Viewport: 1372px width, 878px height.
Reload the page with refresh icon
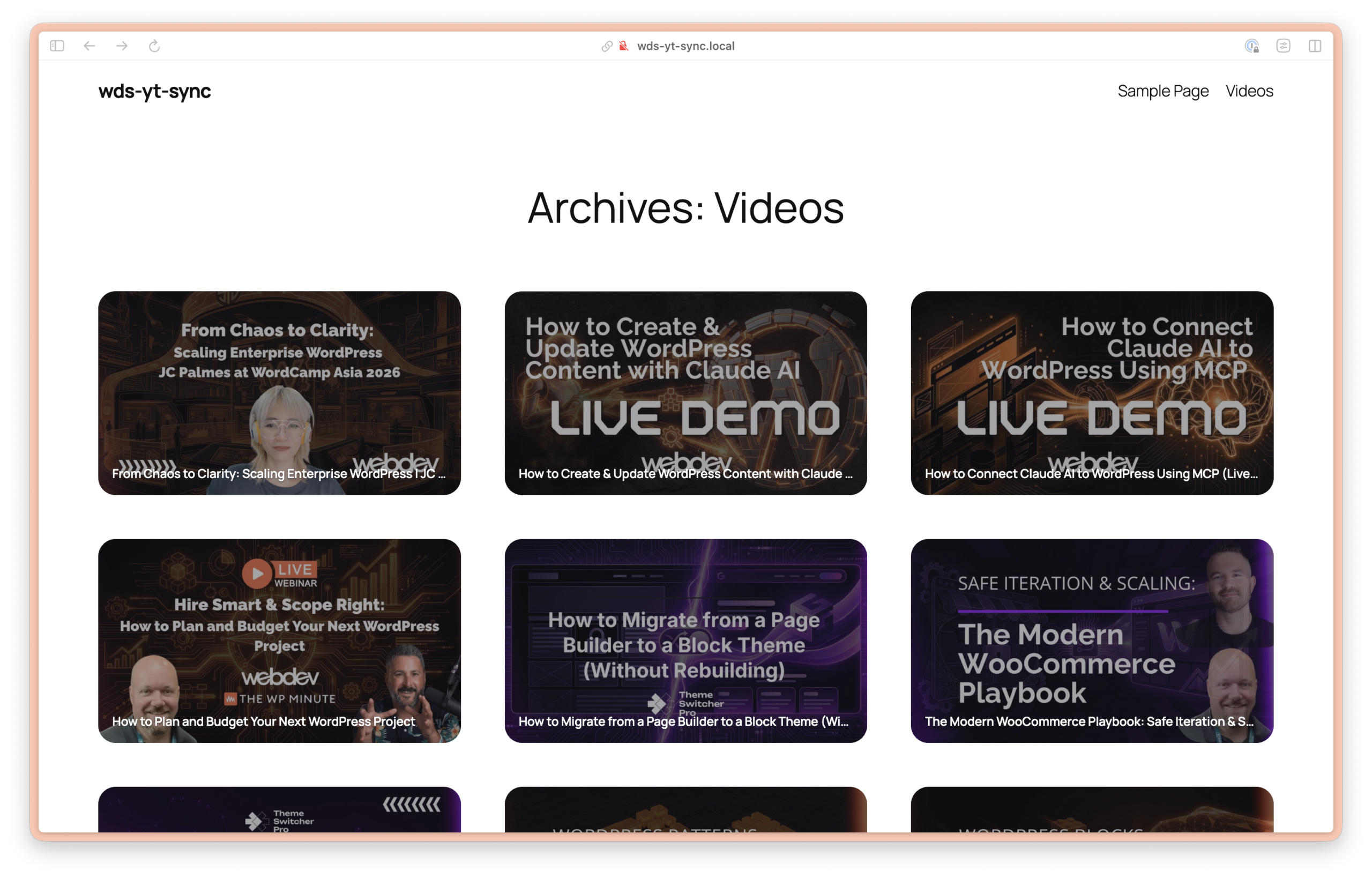click(154, 46)
